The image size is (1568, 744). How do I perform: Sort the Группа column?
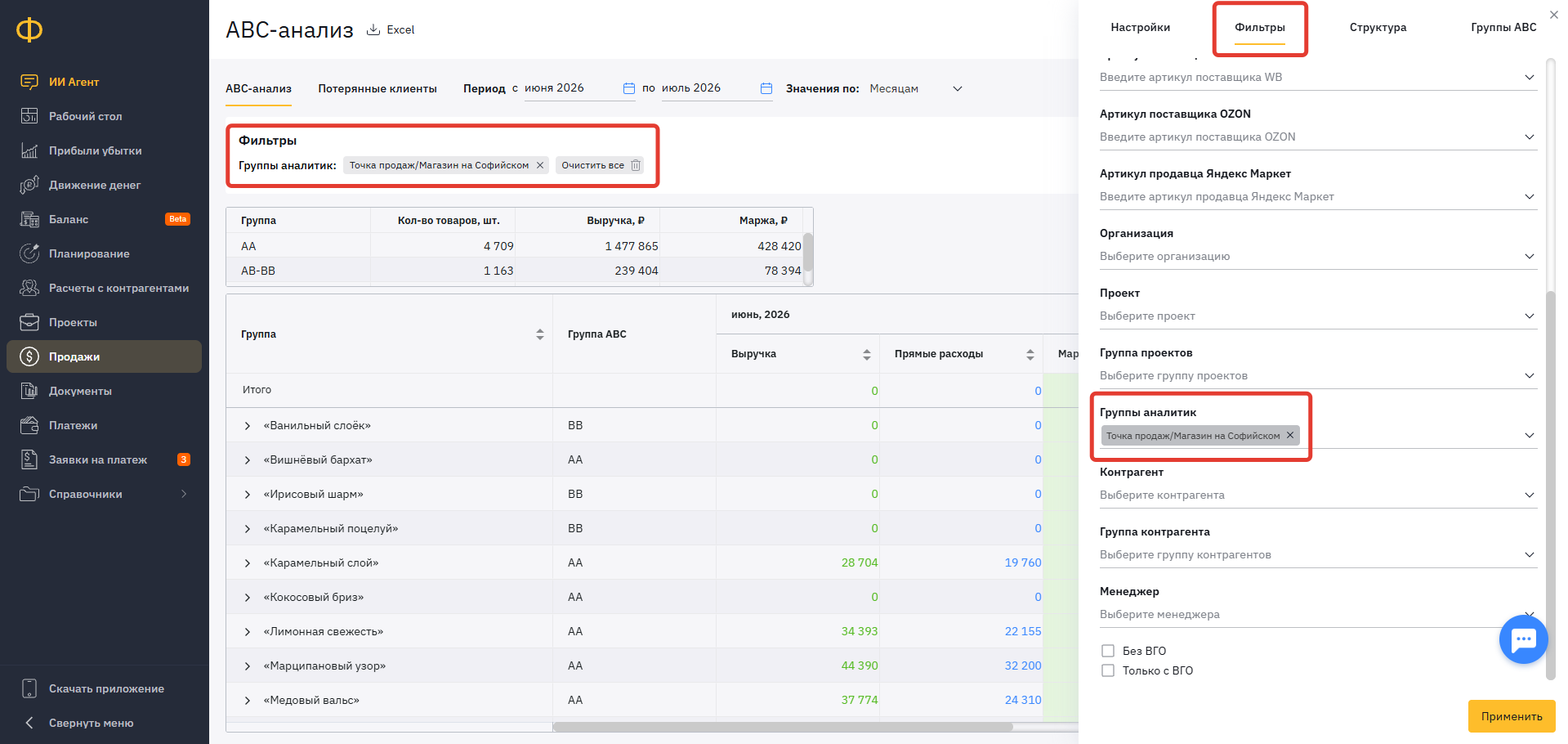(540, 334)
